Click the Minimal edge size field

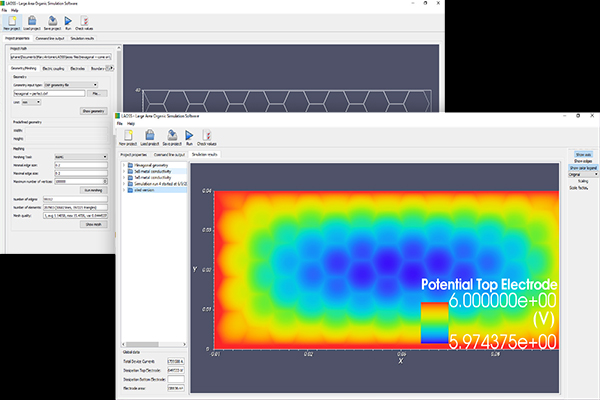coord(81,165)
